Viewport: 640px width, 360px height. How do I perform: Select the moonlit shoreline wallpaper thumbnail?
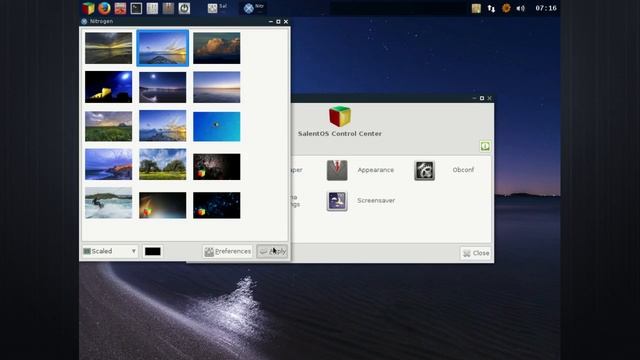coord(162,87)
